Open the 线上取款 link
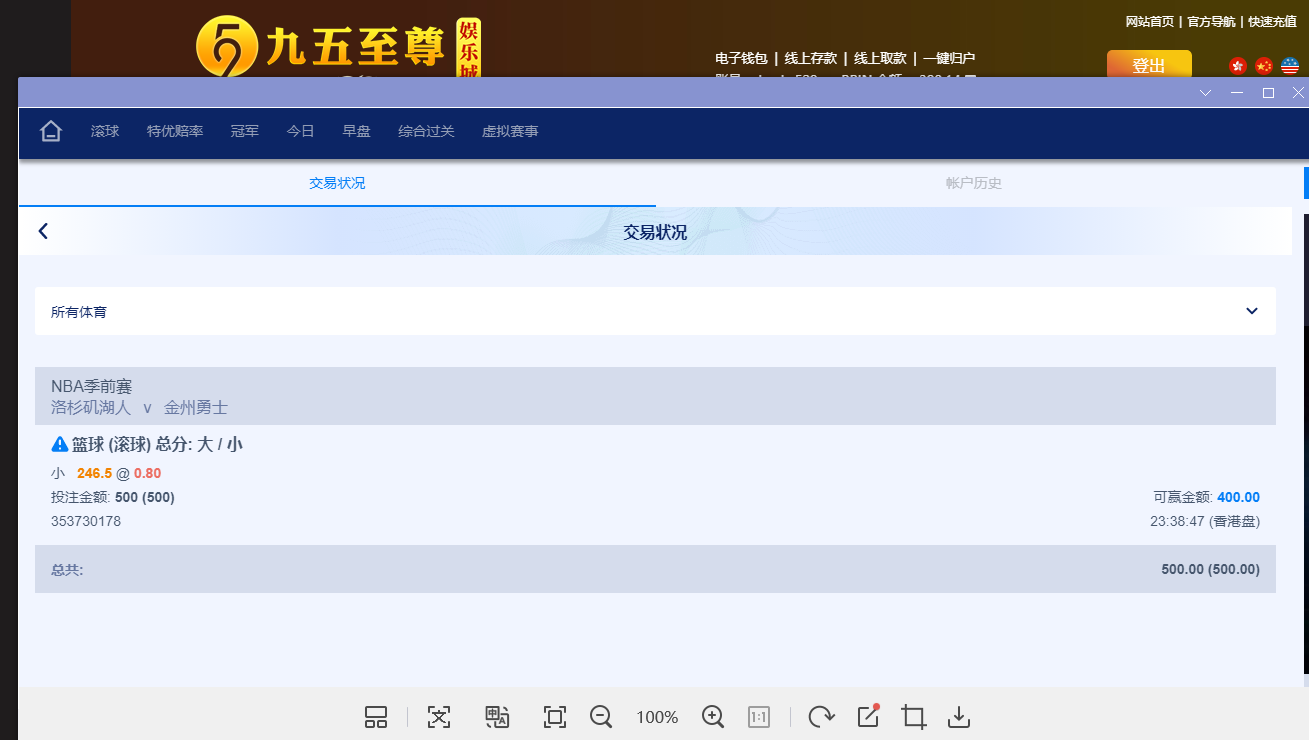 (880, 58)
